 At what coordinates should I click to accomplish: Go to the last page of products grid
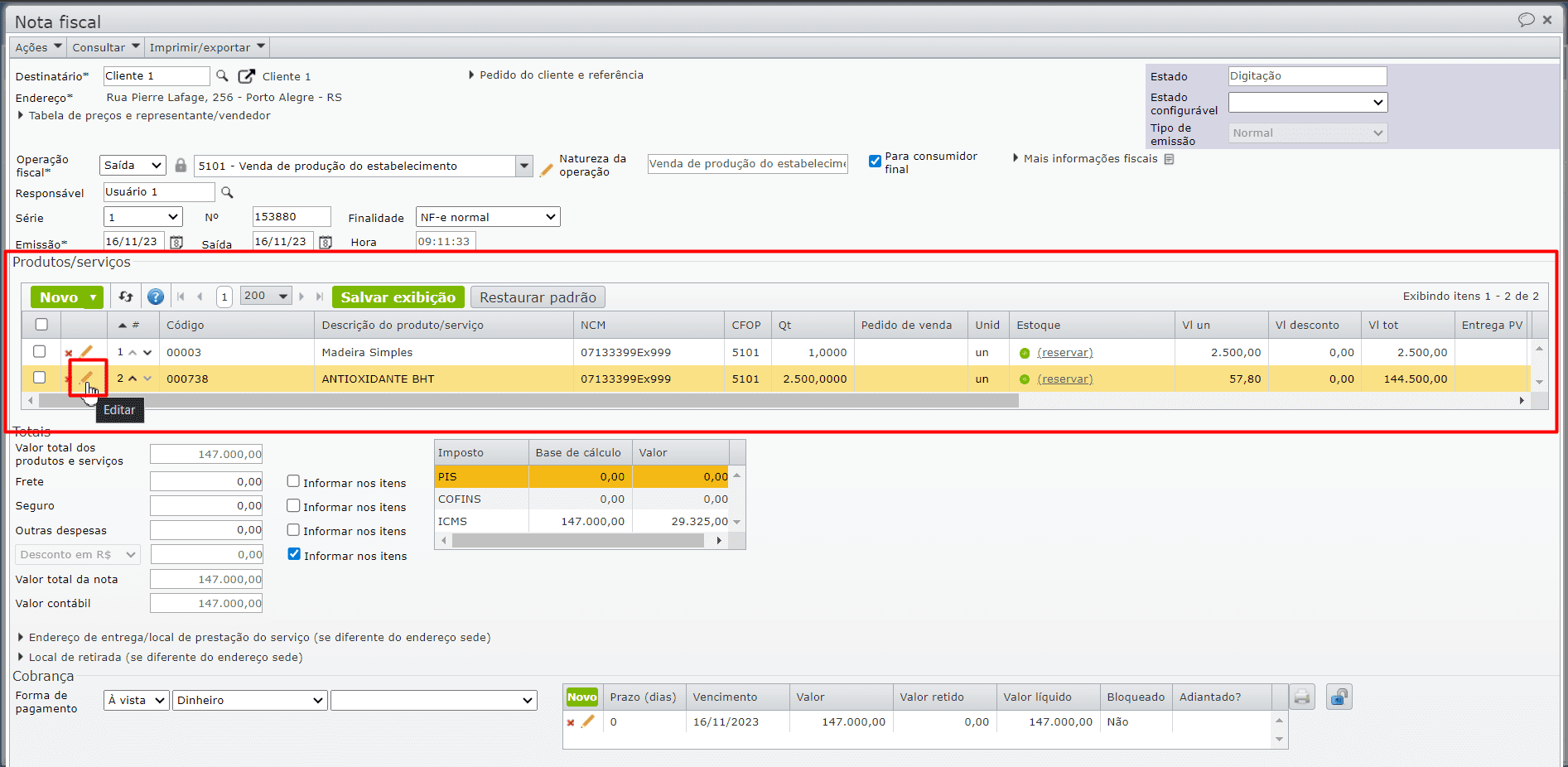tap(320, 297)
